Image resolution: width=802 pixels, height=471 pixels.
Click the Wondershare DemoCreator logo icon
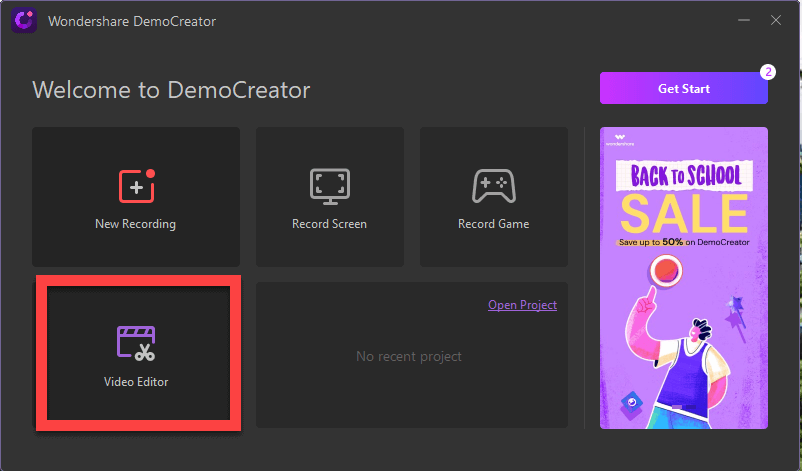[x=24, y=20]
